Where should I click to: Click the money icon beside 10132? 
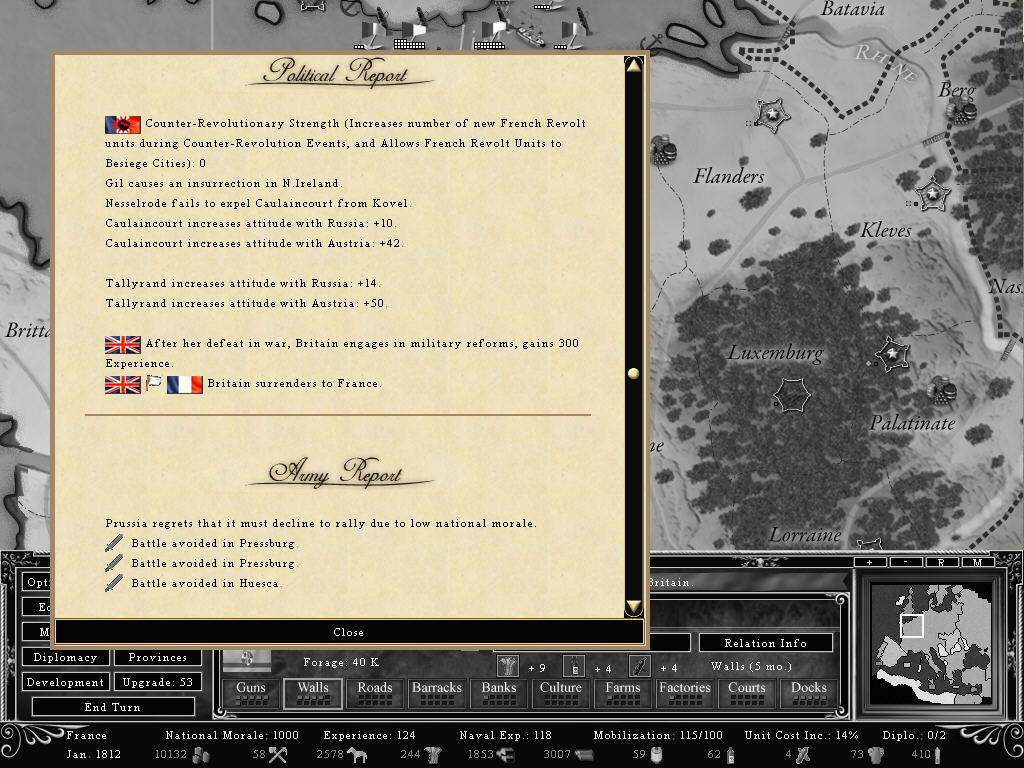pos(200,755)
